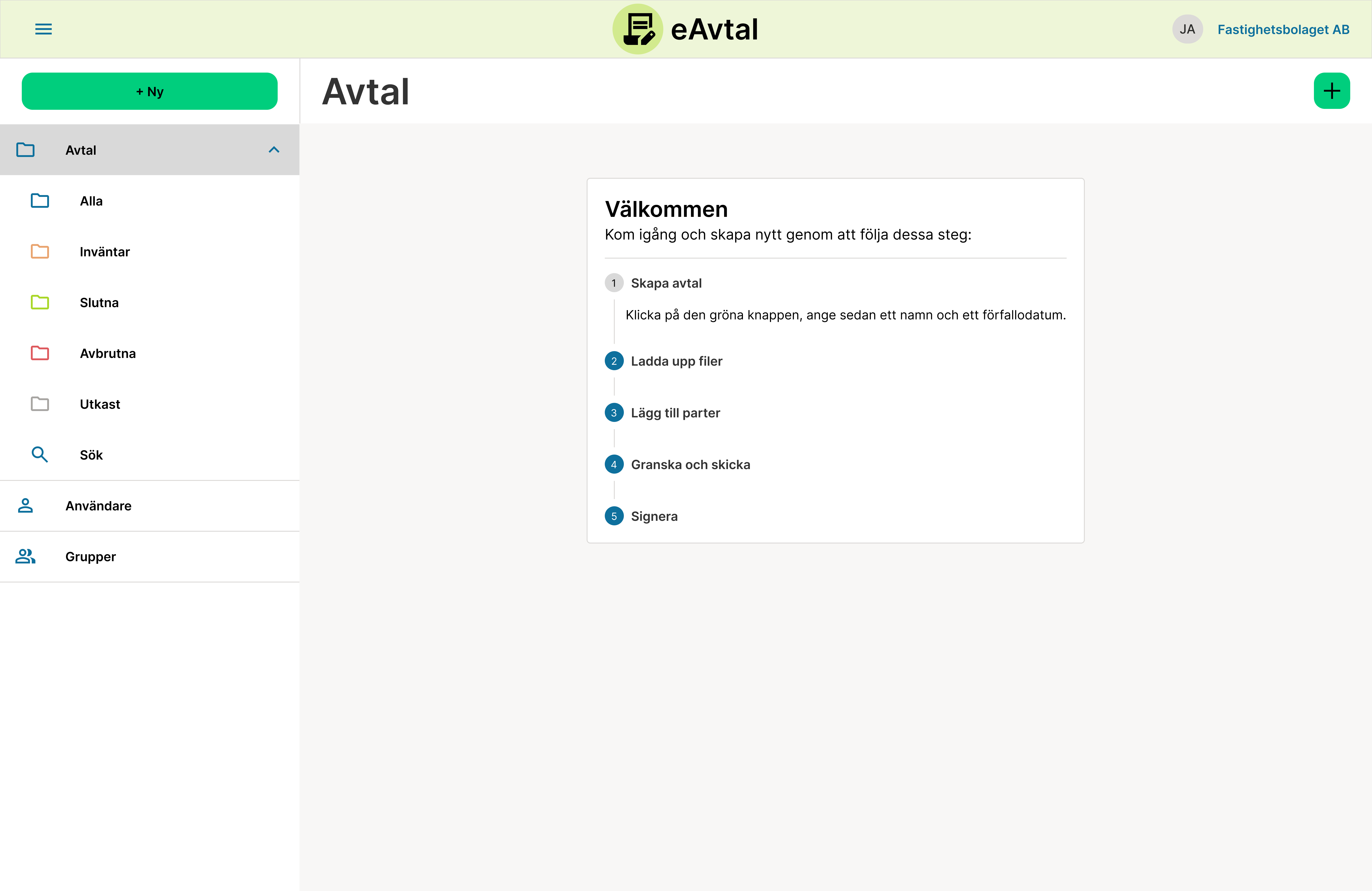Open the Fastighetsbolaget AB account link
The image size is (1372, 891).
[1283, 29]
